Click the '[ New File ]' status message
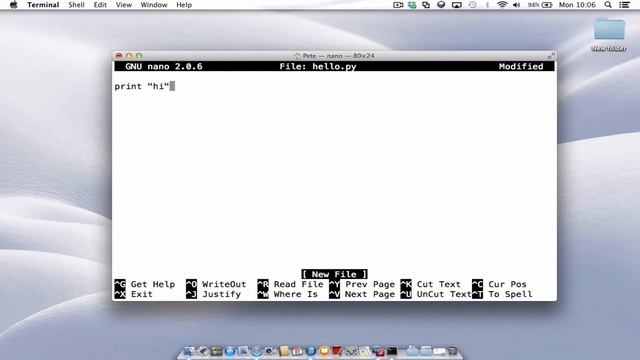Screen dimensions: 640x360 coord(334,274)
